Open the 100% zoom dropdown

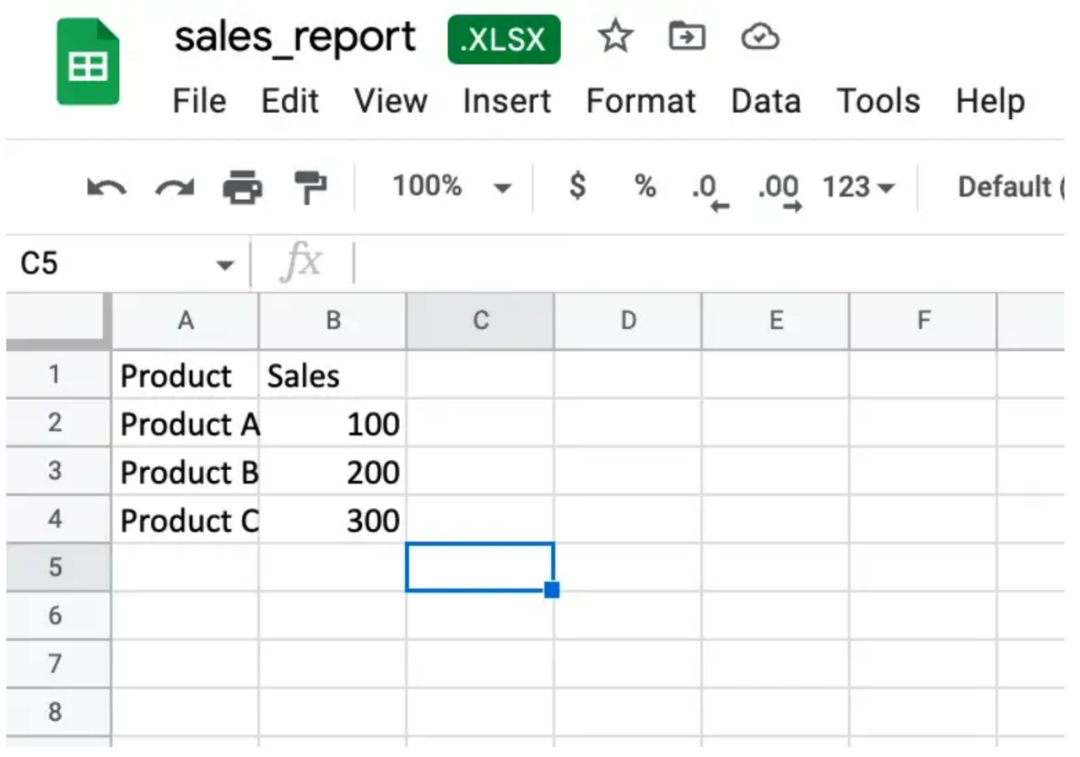(x=452, y=186)
